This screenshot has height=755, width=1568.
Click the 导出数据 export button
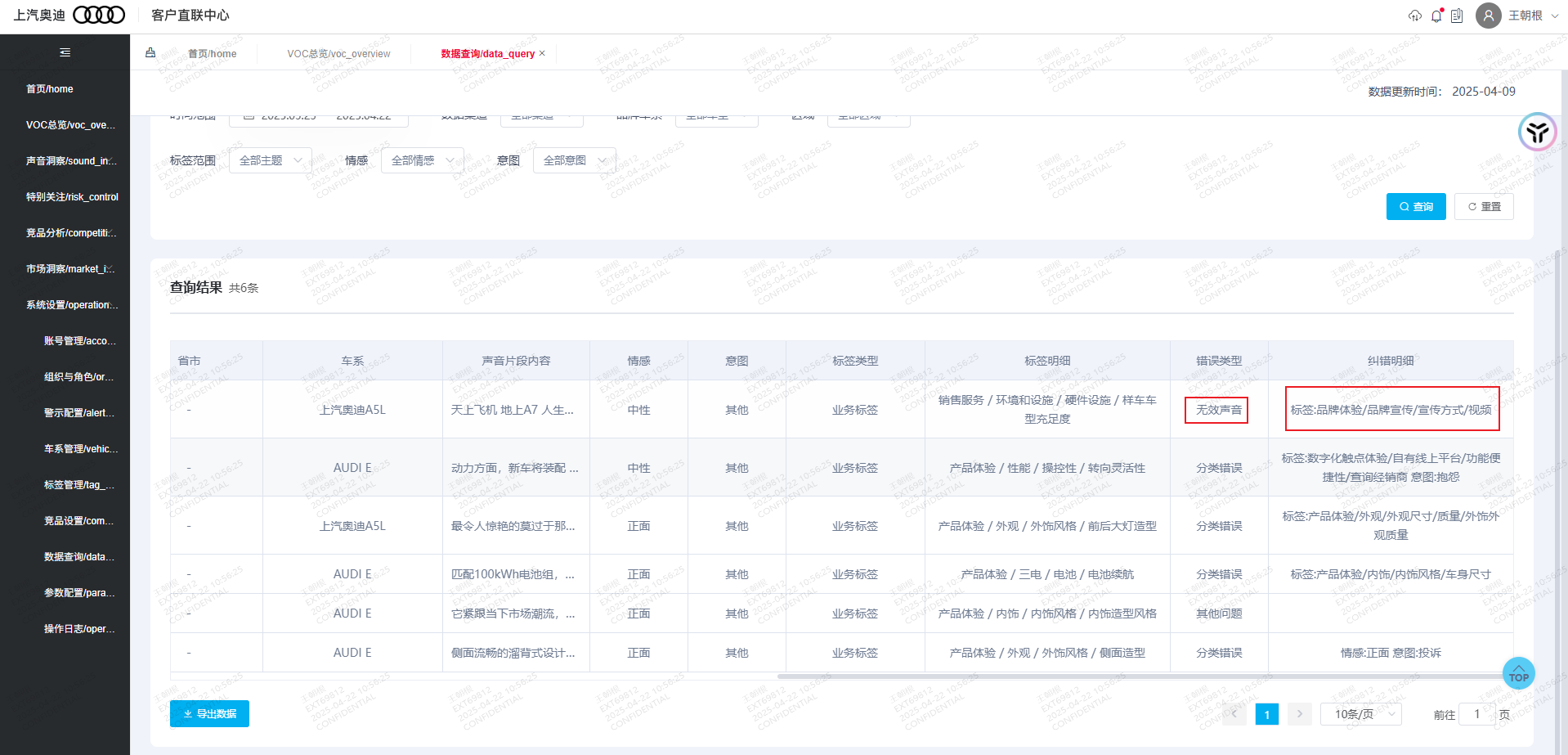209,714
